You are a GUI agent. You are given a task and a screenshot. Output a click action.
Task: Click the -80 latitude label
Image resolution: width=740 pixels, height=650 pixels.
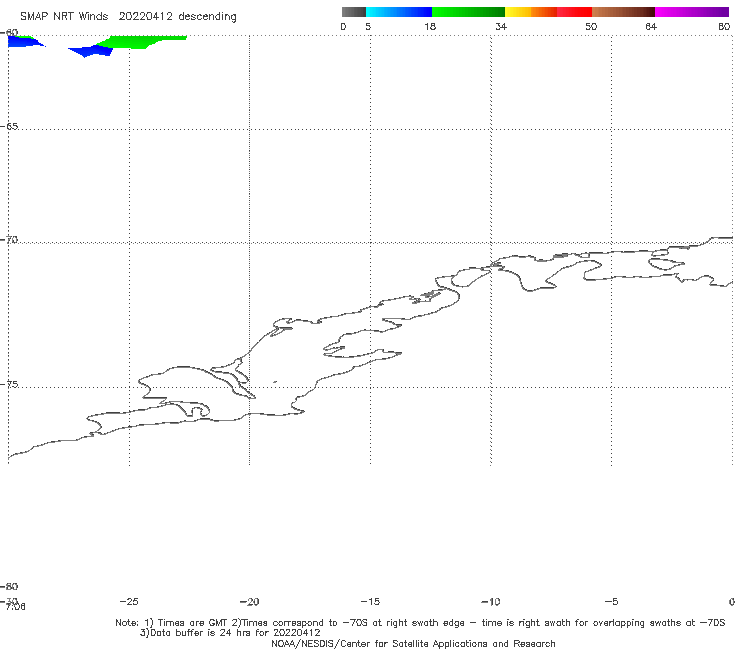point(9,586)
